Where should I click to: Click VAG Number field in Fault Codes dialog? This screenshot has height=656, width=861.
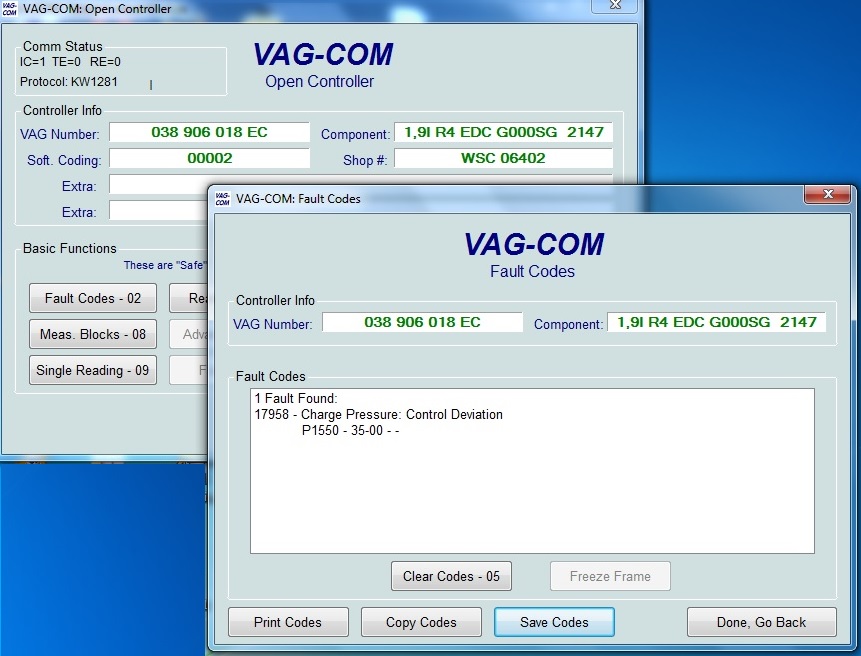tap(422, 322)
